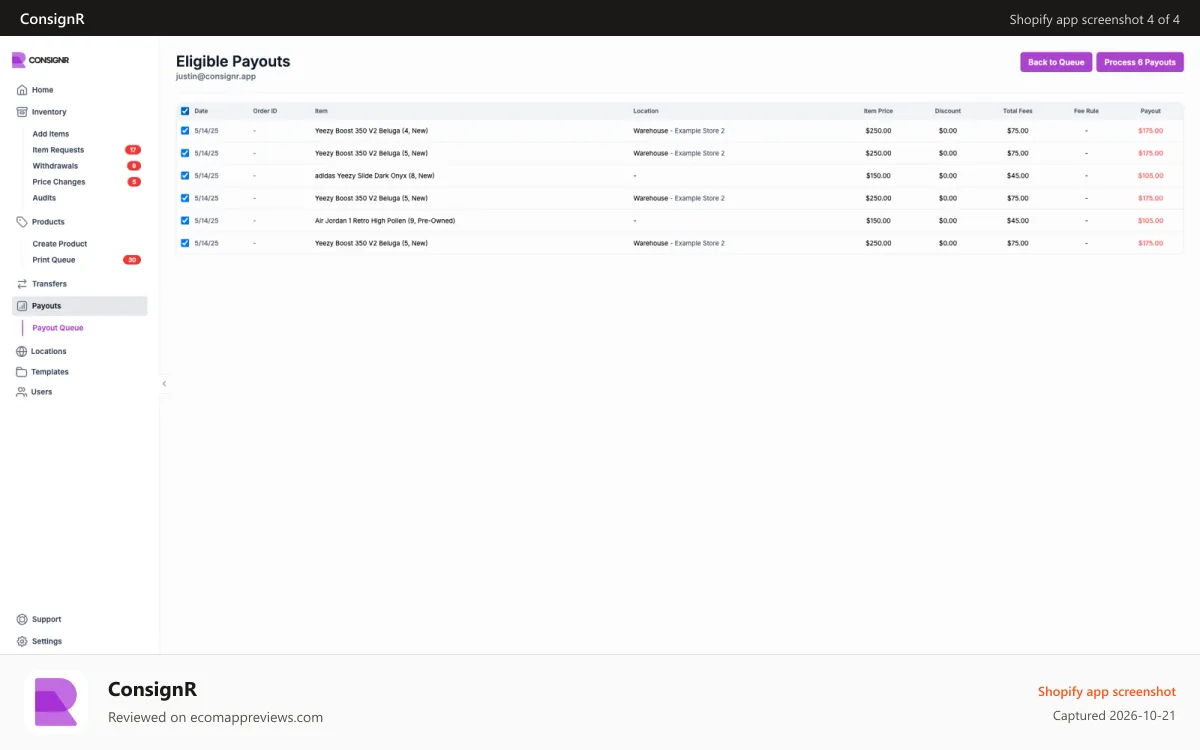The height and width of the screenshot is (750, 1200).
Task: Go to Item Requests
Action: (x=58, y=150)
